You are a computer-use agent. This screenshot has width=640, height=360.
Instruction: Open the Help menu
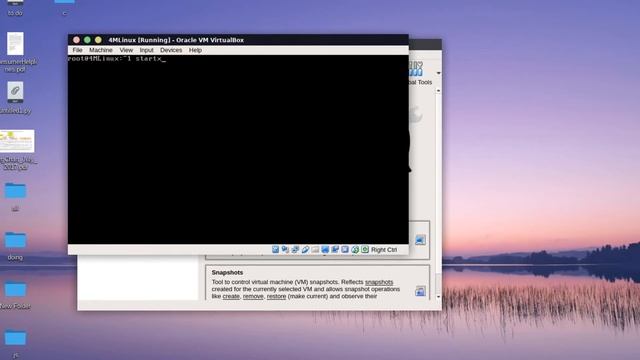[195, 50]
